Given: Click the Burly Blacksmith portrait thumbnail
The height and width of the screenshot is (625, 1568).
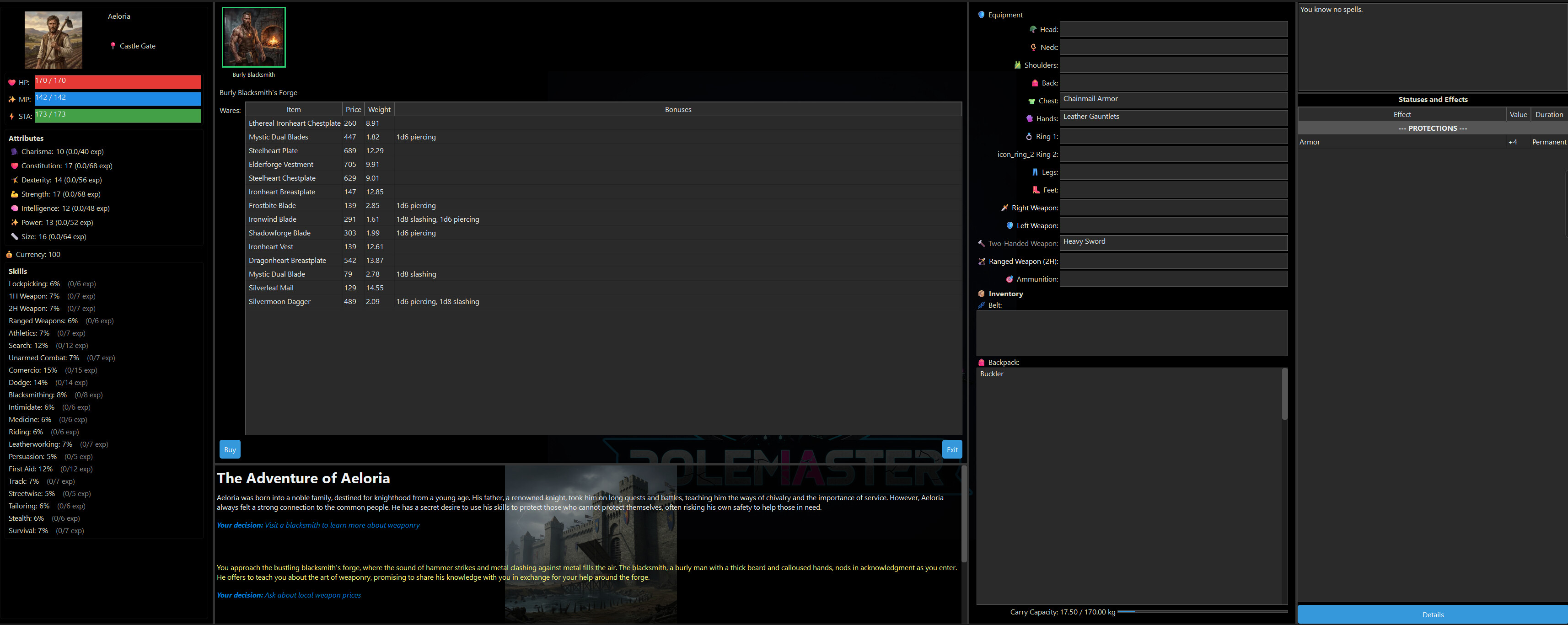Looking at the screenshot, I should pos(253,37).
